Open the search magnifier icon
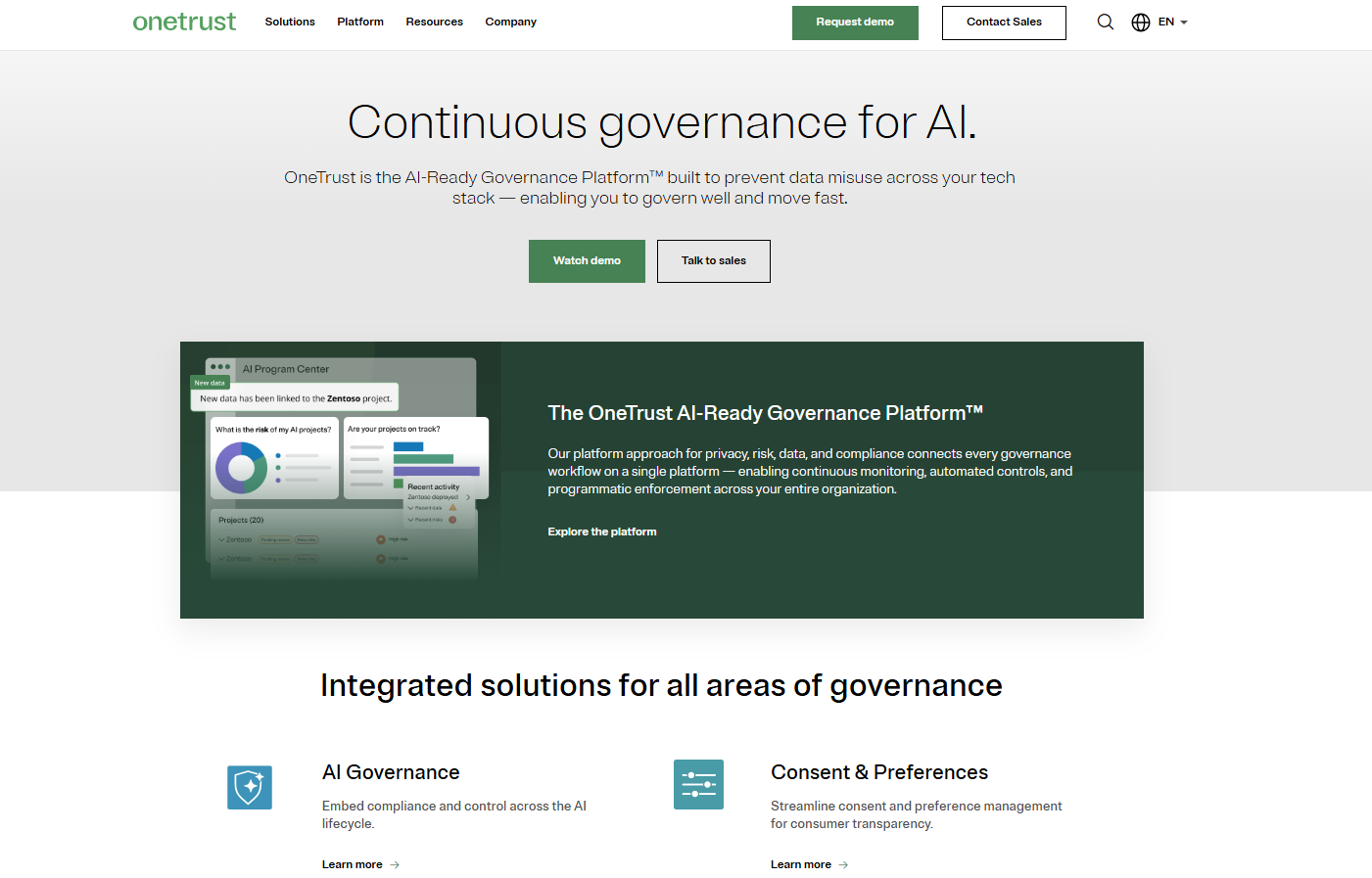 1106,22
